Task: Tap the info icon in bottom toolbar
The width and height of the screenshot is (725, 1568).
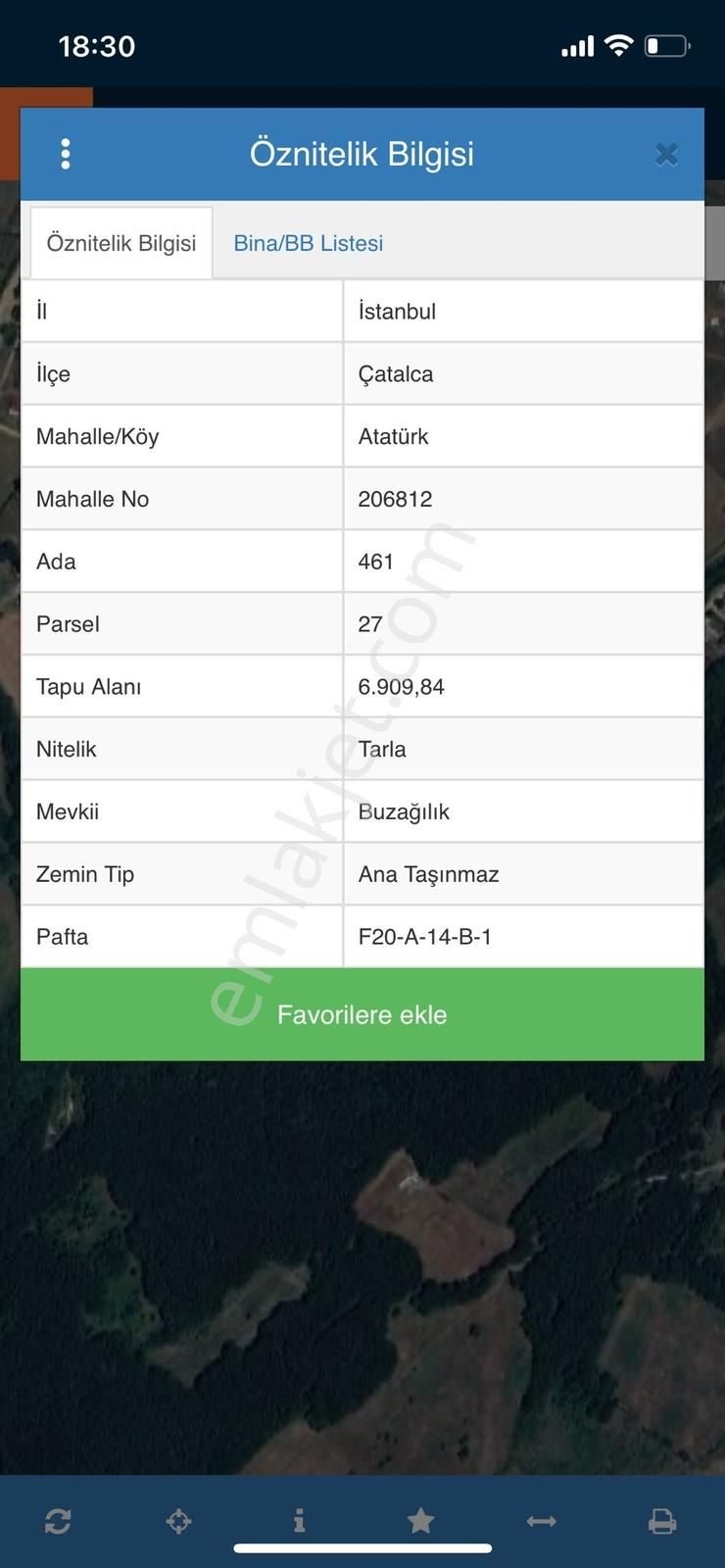Action: [299, 1521]
